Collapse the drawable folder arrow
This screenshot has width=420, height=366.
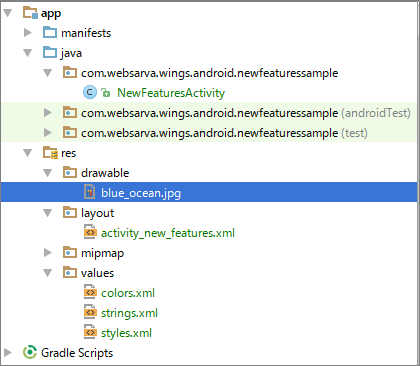tap(48, 173)
